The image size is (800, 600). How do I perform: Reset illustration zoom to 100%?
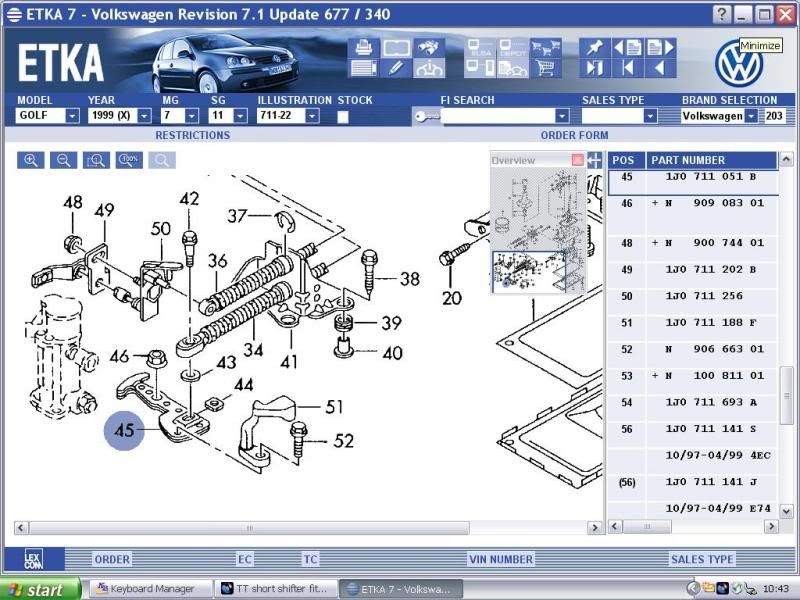point(129,160)
